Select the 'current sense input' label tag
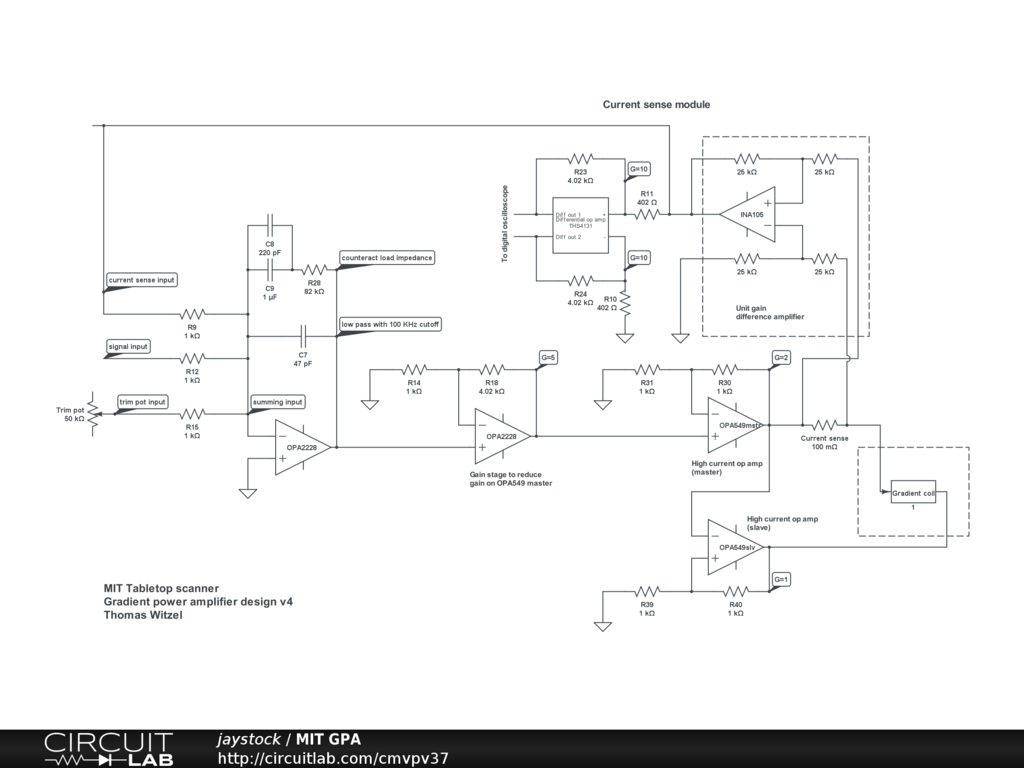The height and width of the screenshot is (768, 1024). (x=141, y=280)
